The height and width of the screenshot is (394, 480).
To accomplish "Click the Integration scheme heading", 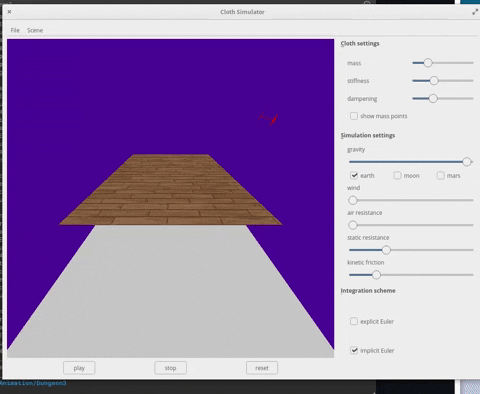I will pos(368,291).
